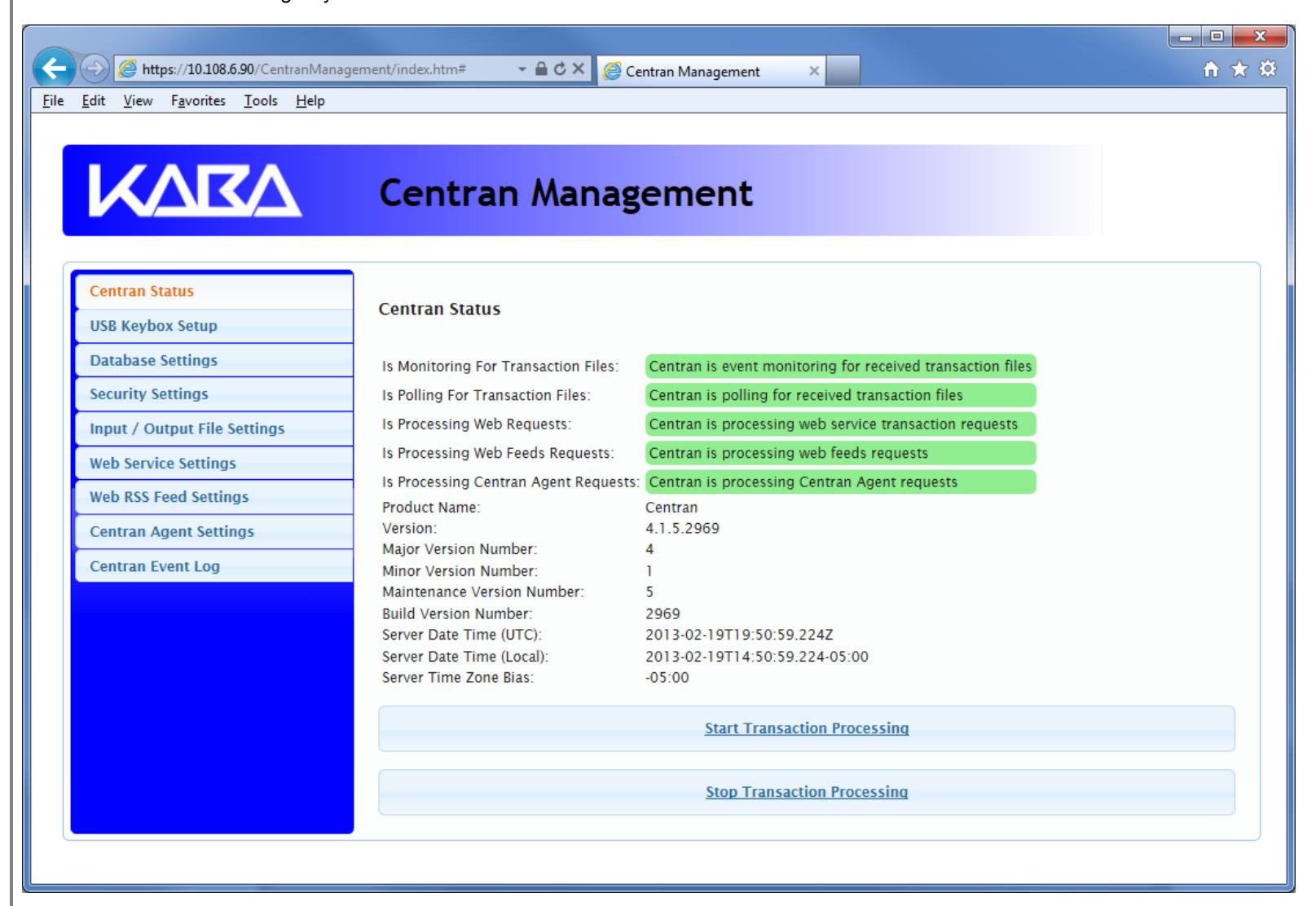Viewport: 1316px width, 906px height.
Task: Click the Server Date Time (Local) value
Action: coord(757,656)
